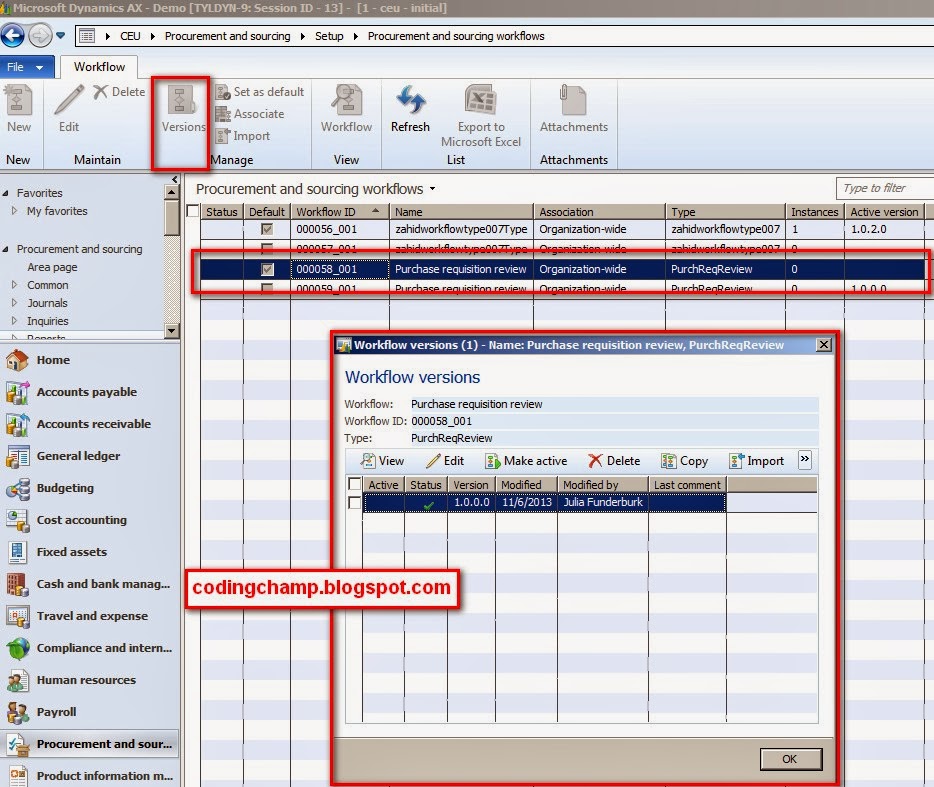Check the checkbox for version 1.0.0.0
Image resolution: width=934 pixels, height=787 pixels.
pos(355,502)
